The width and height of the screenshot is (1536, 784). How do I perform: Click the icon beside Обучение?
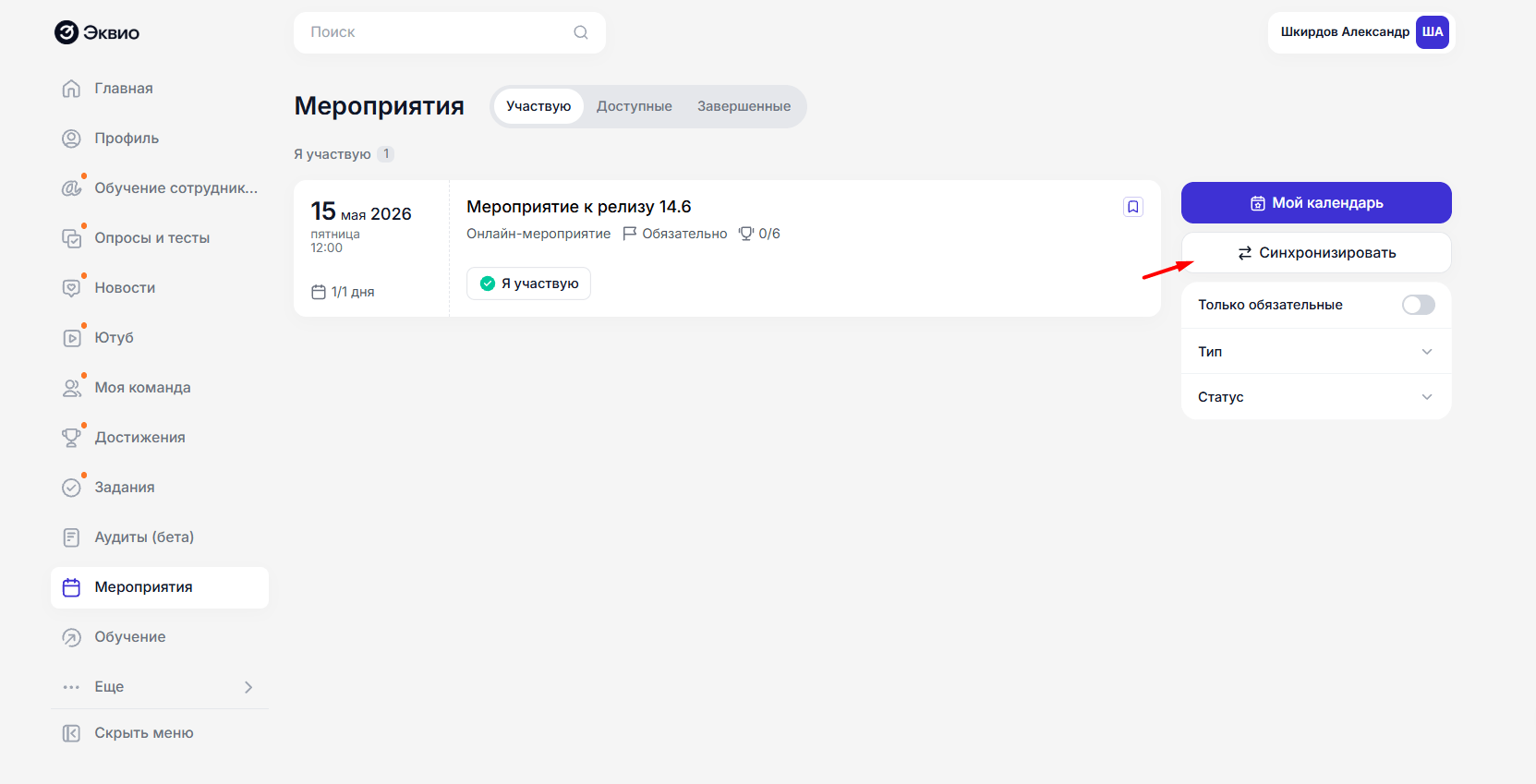point(71,637)
